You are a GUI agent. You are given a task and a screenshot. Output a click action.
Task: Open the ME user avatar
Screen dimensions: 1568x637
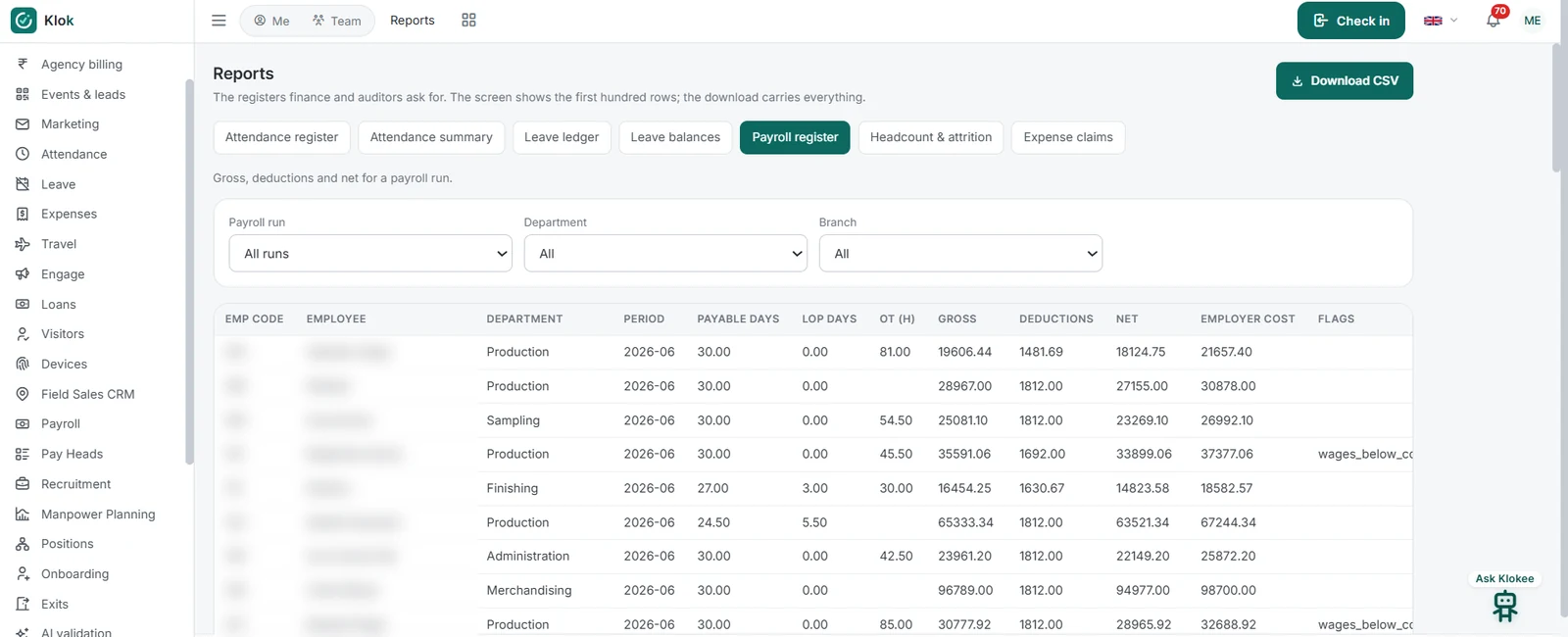point(1533,21)
